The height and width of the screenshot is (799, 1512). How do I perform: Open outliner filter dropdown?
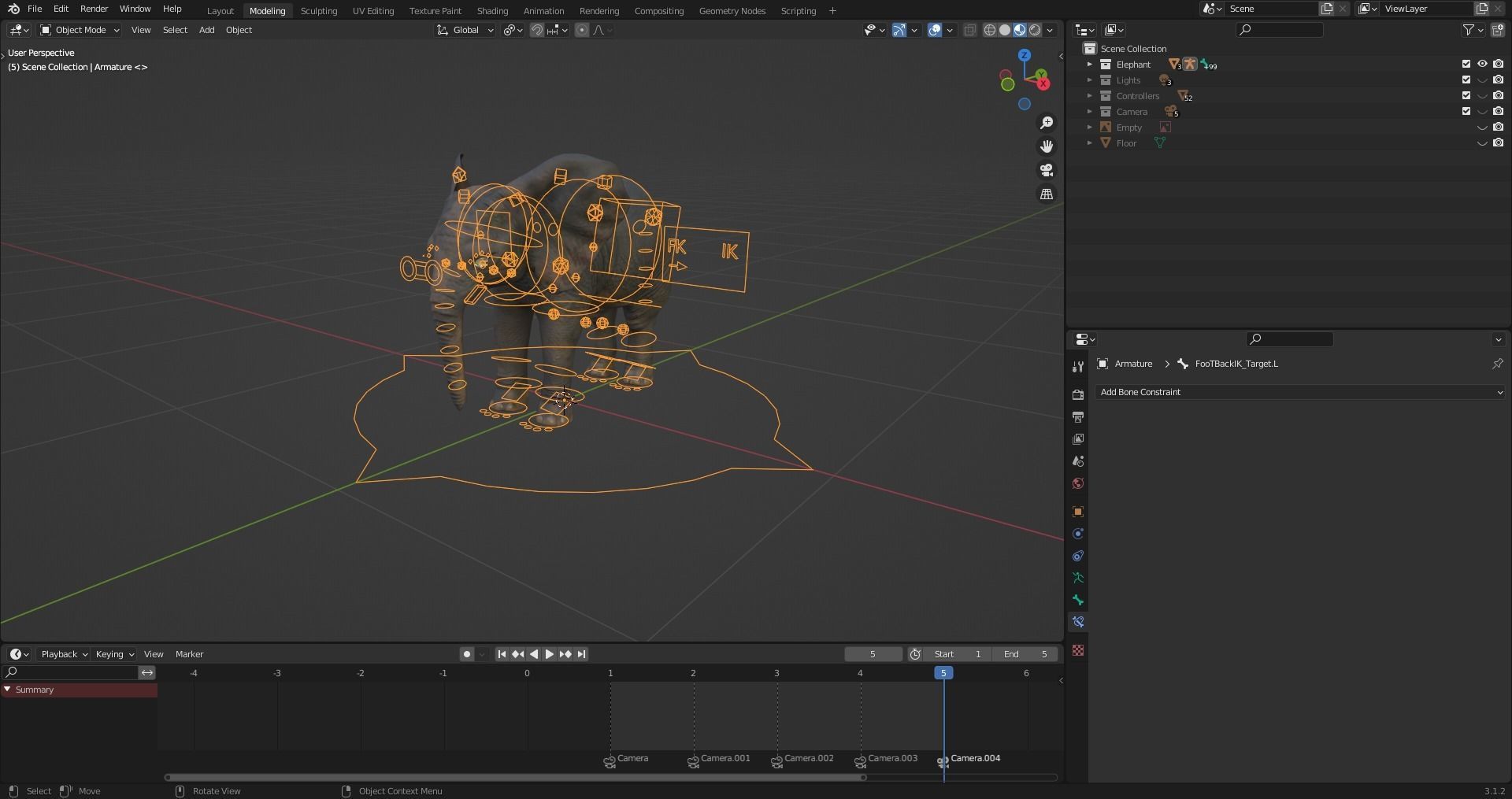[x=1473, y=30]
